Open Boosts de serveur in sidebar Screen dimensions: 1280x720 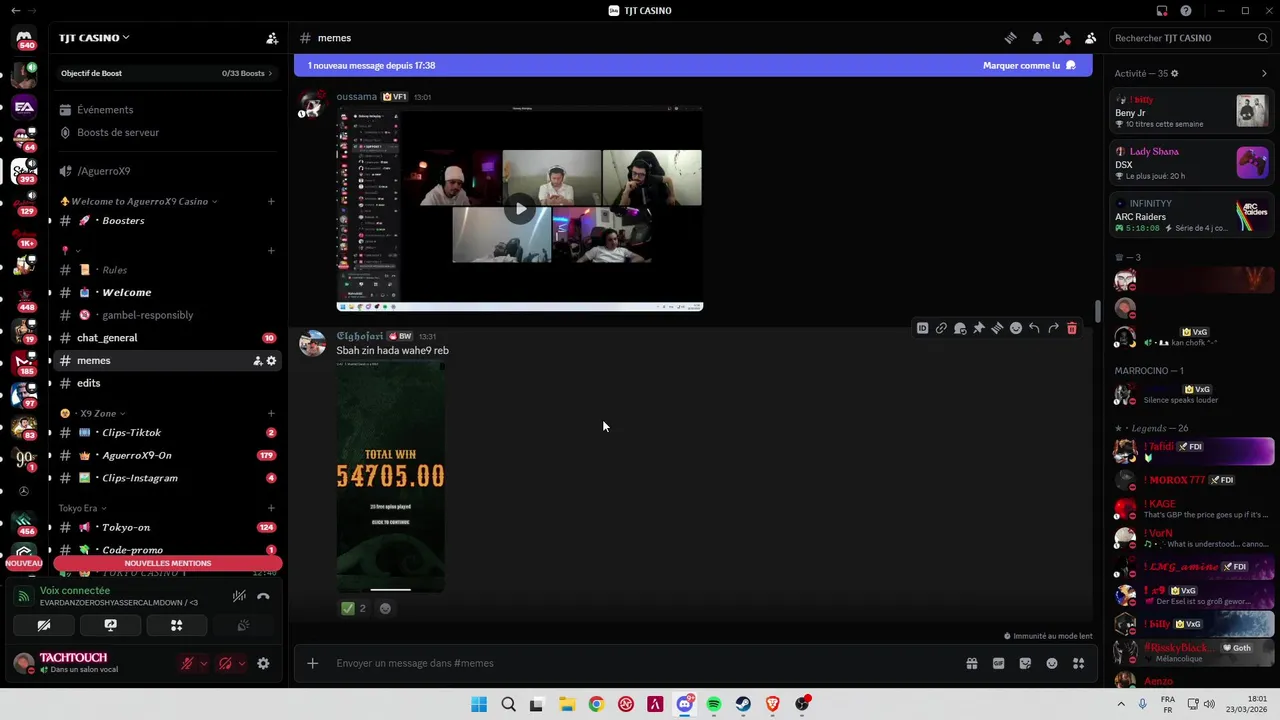click(x=167, y=132)
